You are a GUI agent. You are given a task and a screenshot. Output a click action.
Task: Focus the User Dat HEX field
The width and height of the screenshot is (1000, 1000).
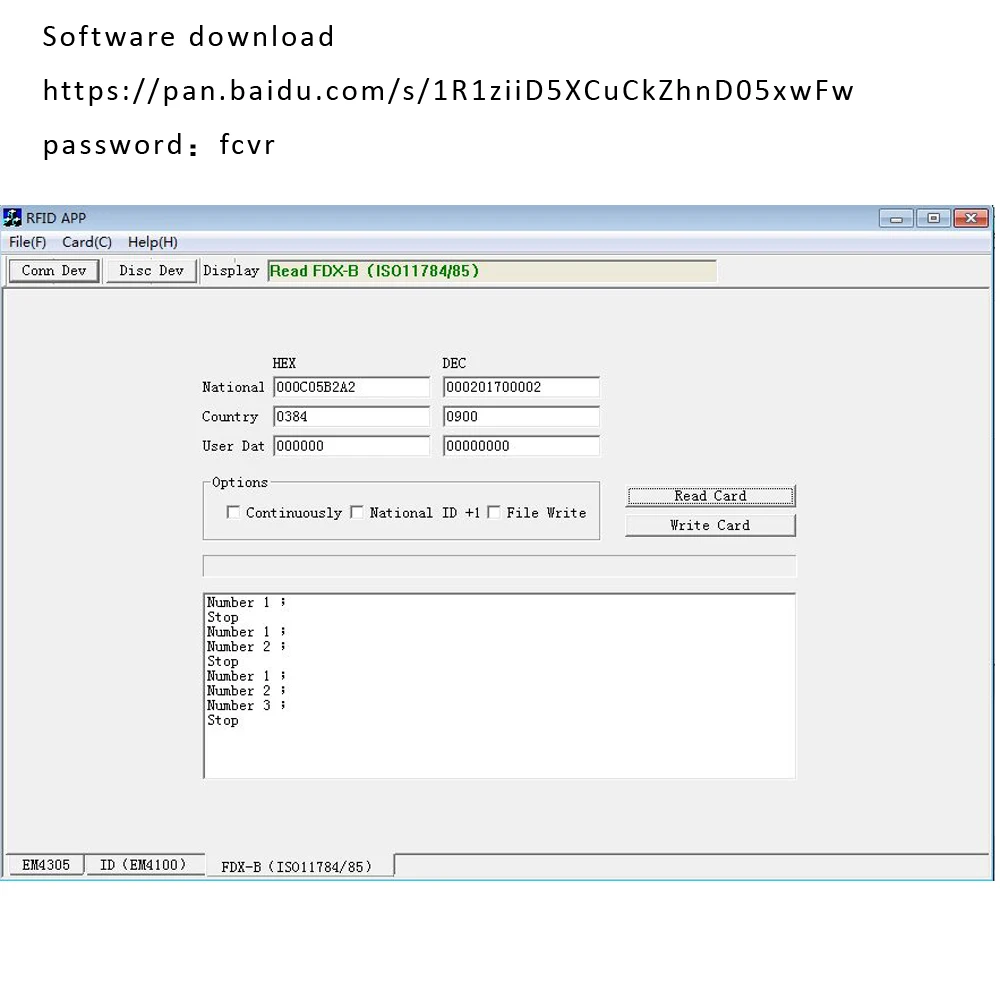click(x=351, y=446)
